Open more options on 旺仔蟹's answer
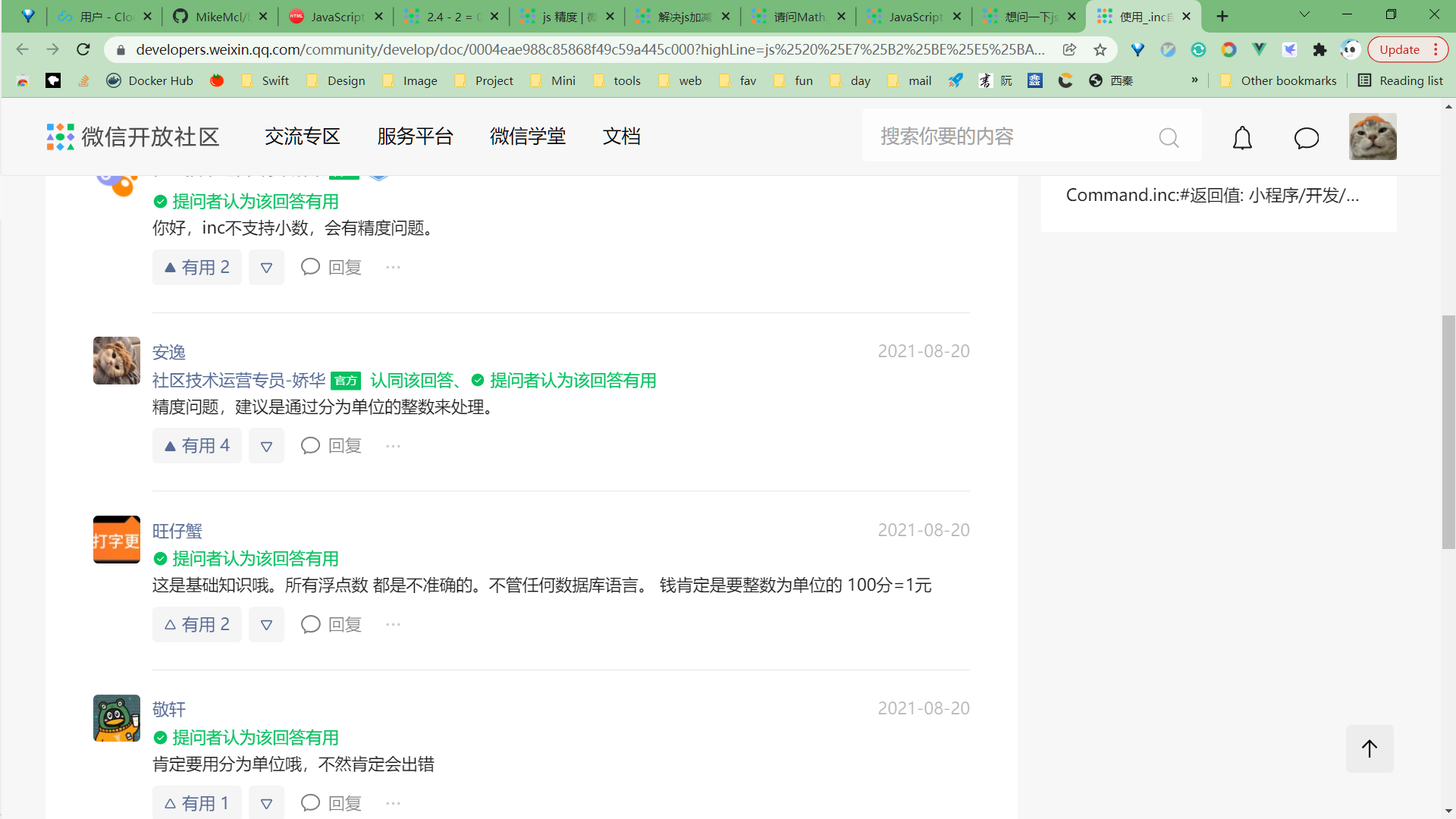This screenshot has width=1456, height=819. 393,625
